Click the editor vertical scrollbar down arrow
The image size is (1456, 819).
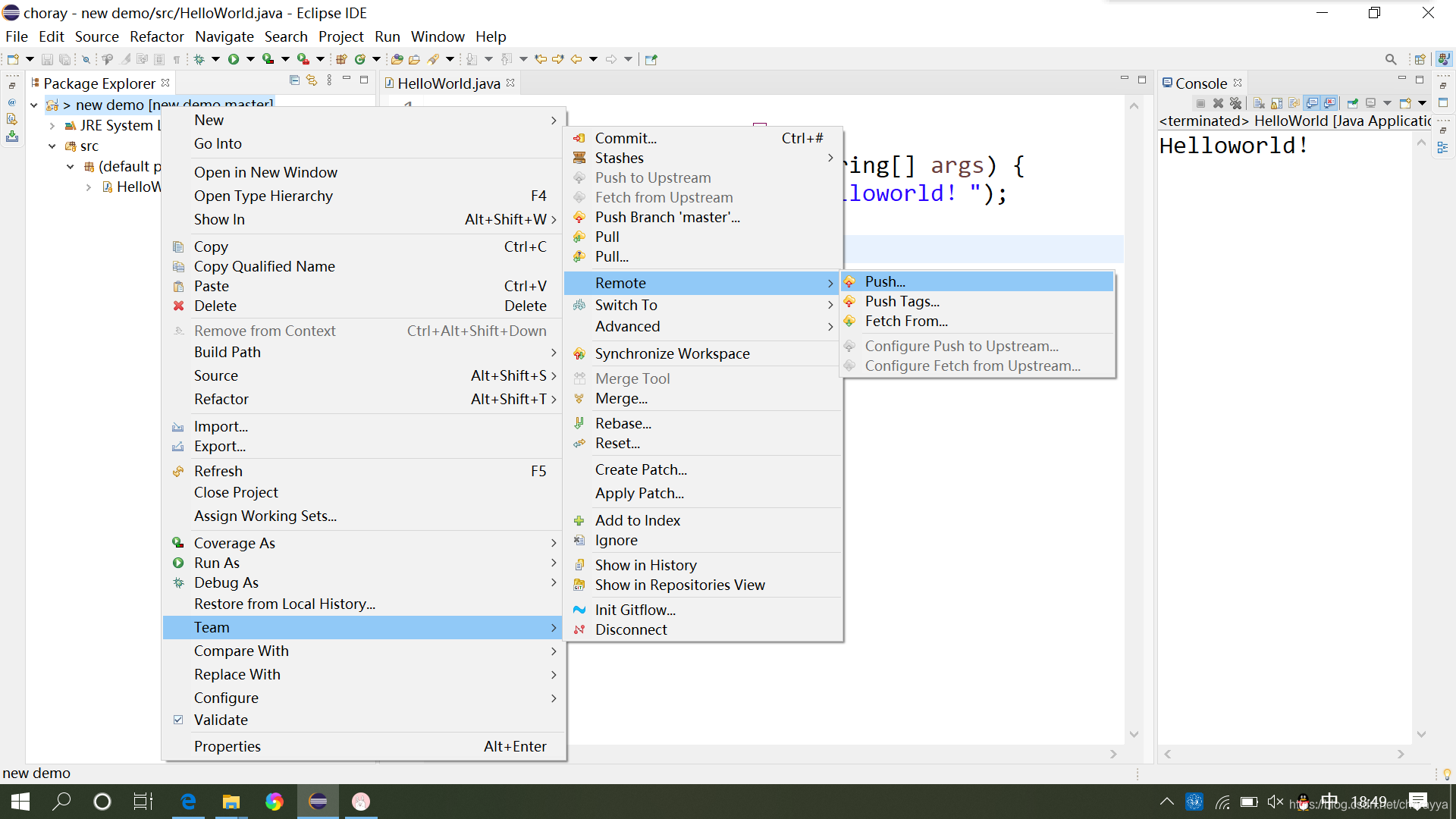coord(1134,734)
